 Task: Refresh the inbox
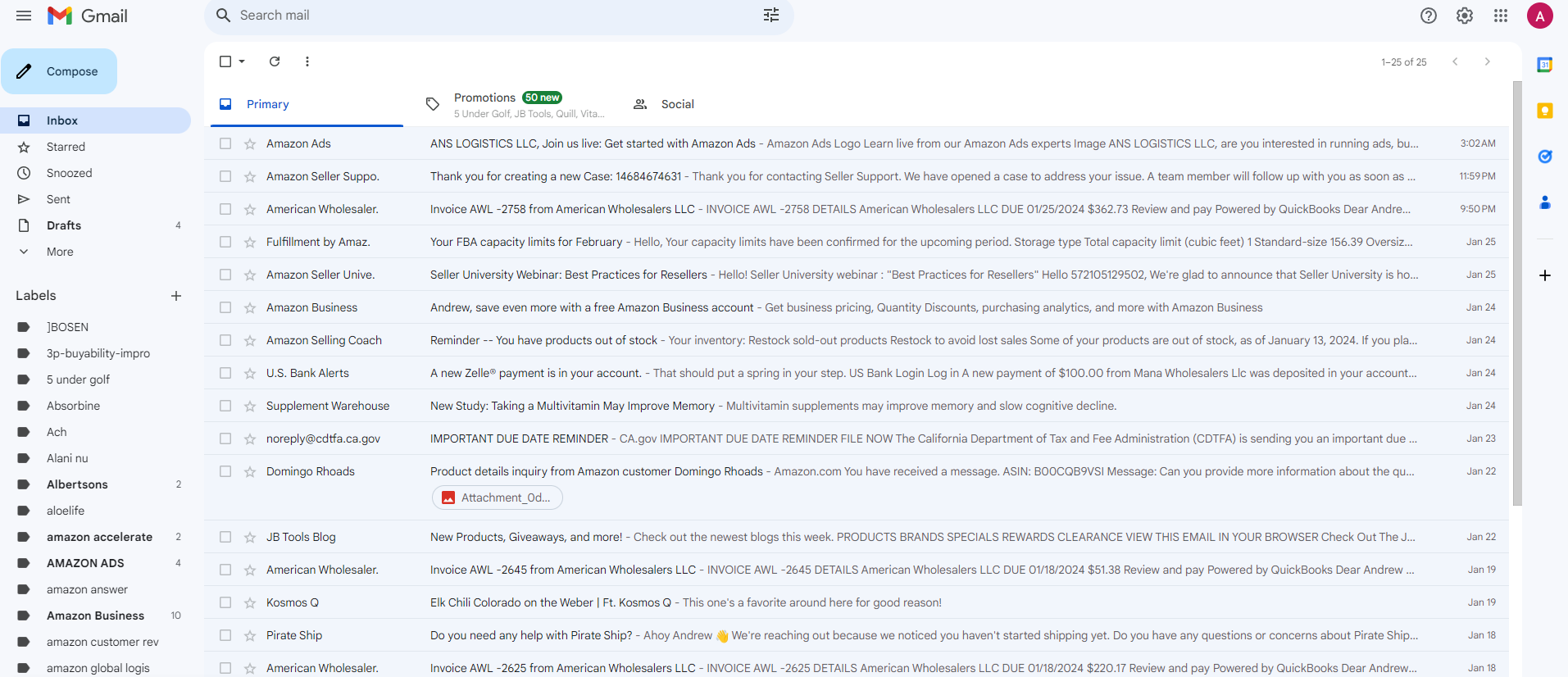275,61
